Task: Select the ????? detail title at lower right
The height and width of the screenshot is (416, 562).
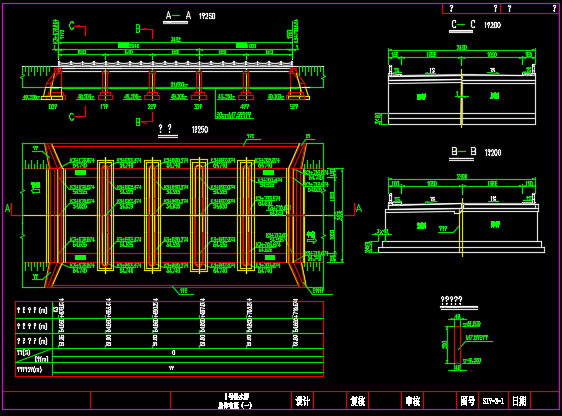Action: [x=451, y=300]
